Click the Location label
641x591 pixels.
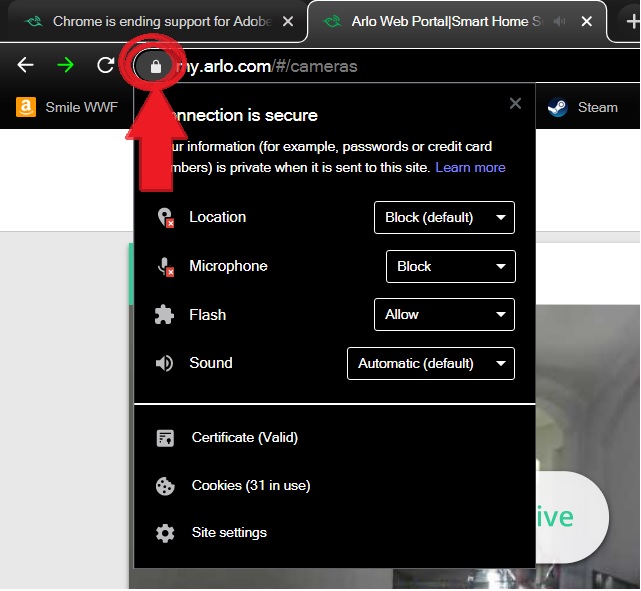pos(217,217)
